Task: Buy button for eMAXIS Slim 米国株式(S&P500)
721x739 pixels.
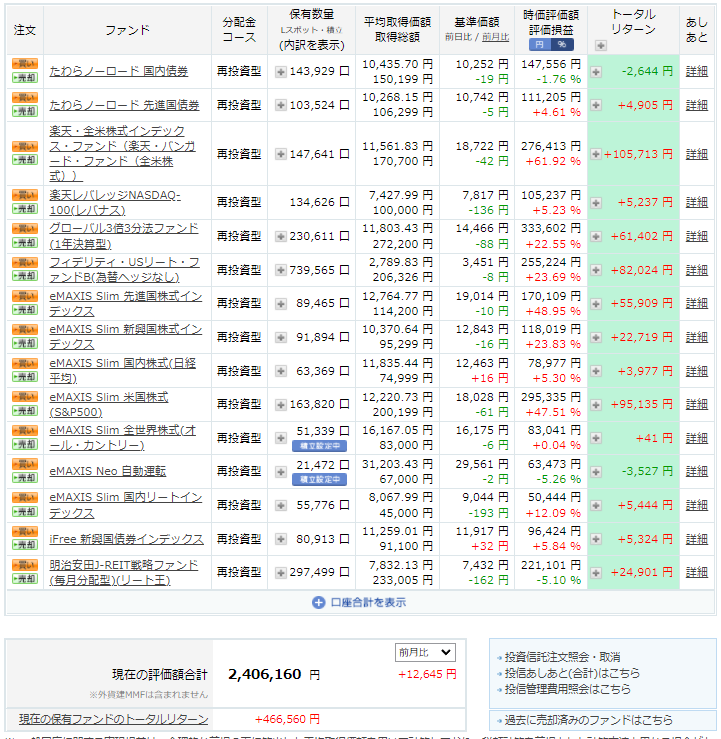Action: click(25, 396)
